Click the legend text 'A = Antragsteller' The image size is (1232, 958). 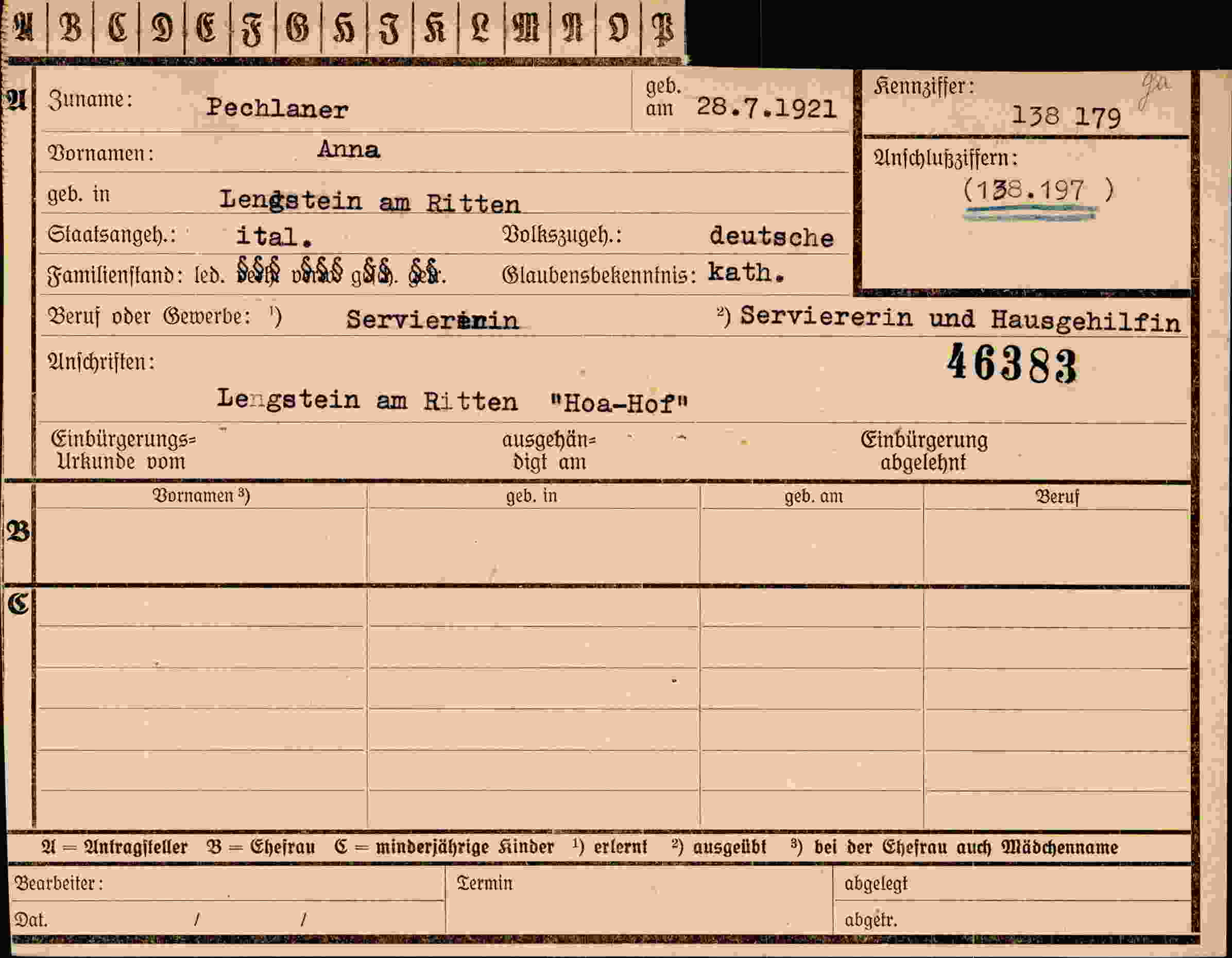(x=114, y=847)
